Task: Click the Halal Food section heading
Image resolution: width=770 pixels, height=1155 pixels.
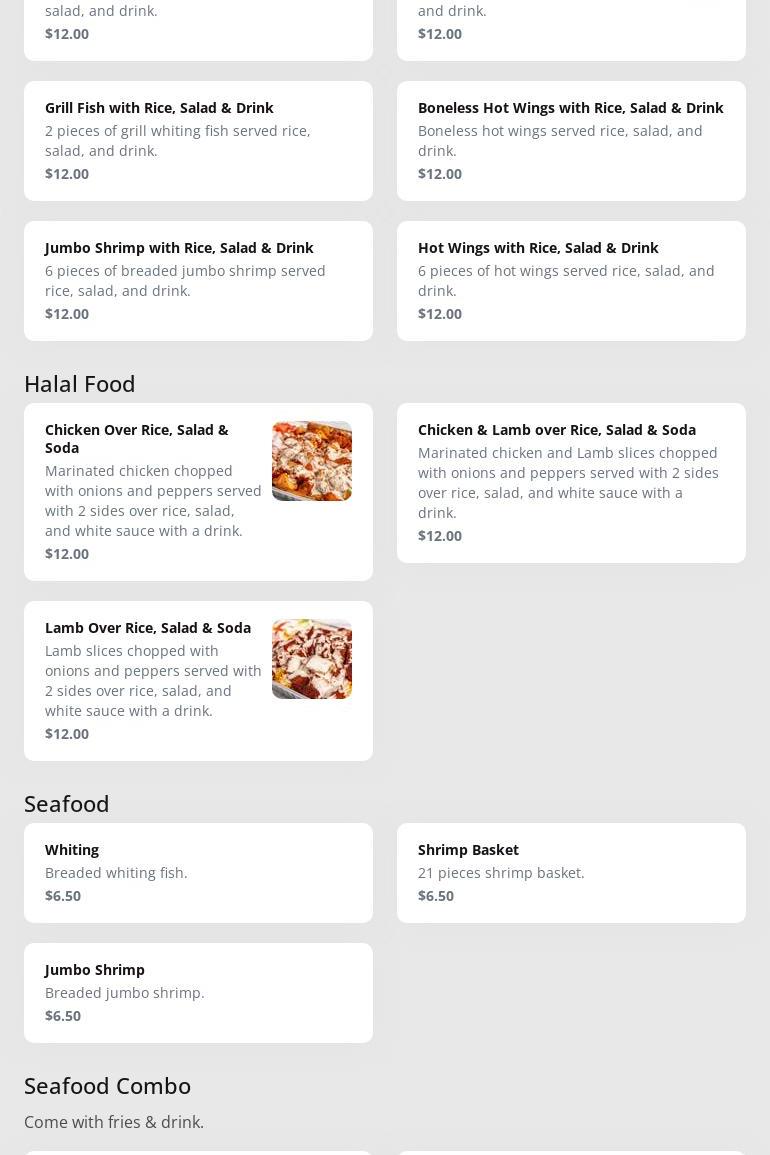Action: click(x=80, y=383)
